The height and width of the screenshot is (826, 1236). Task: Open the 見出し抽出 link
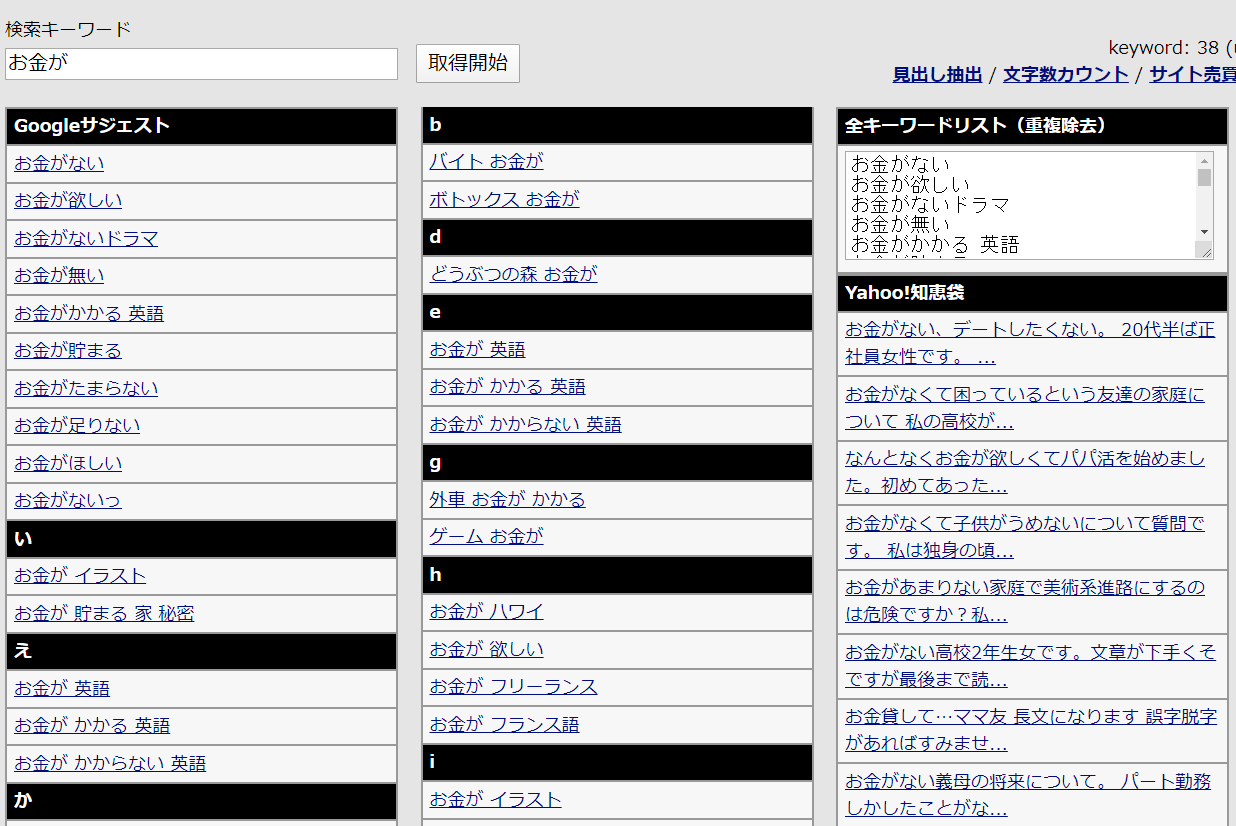point(937,74)
